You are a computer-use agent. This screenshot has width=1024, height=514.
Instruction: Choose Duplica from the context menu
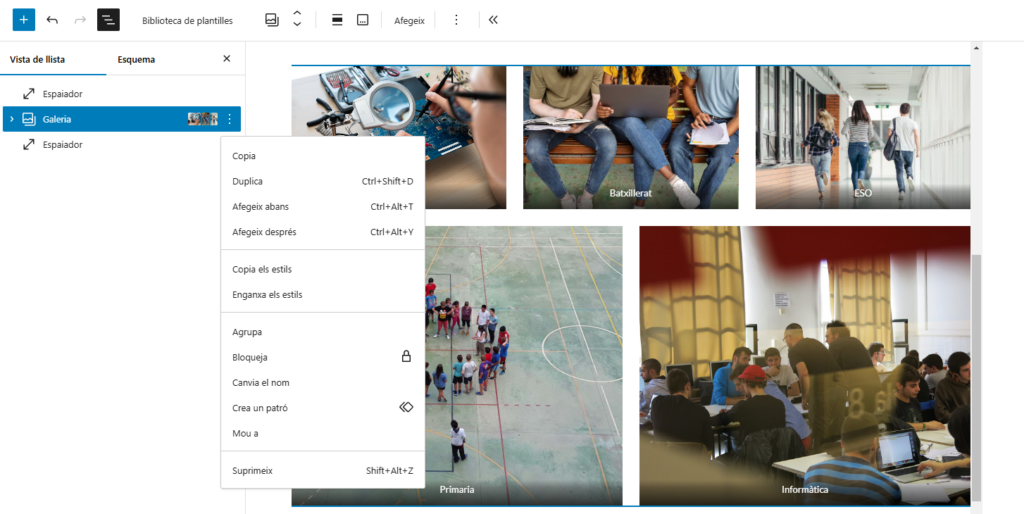(x=248, y=181)
